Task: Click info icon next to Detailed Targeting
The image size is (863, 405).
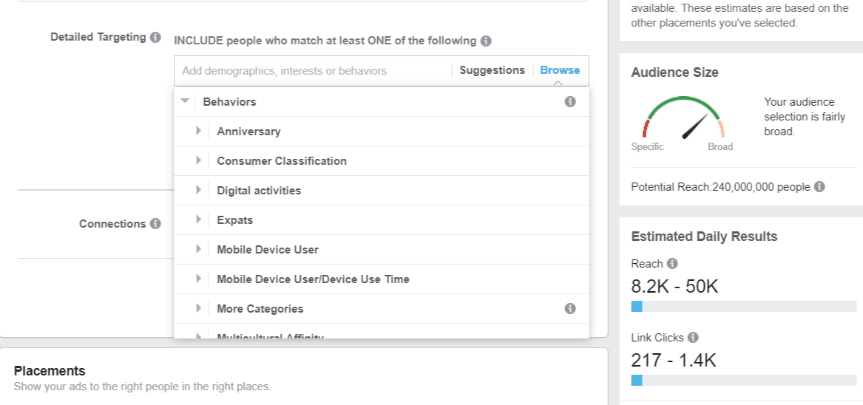Action: pos(155,37)
